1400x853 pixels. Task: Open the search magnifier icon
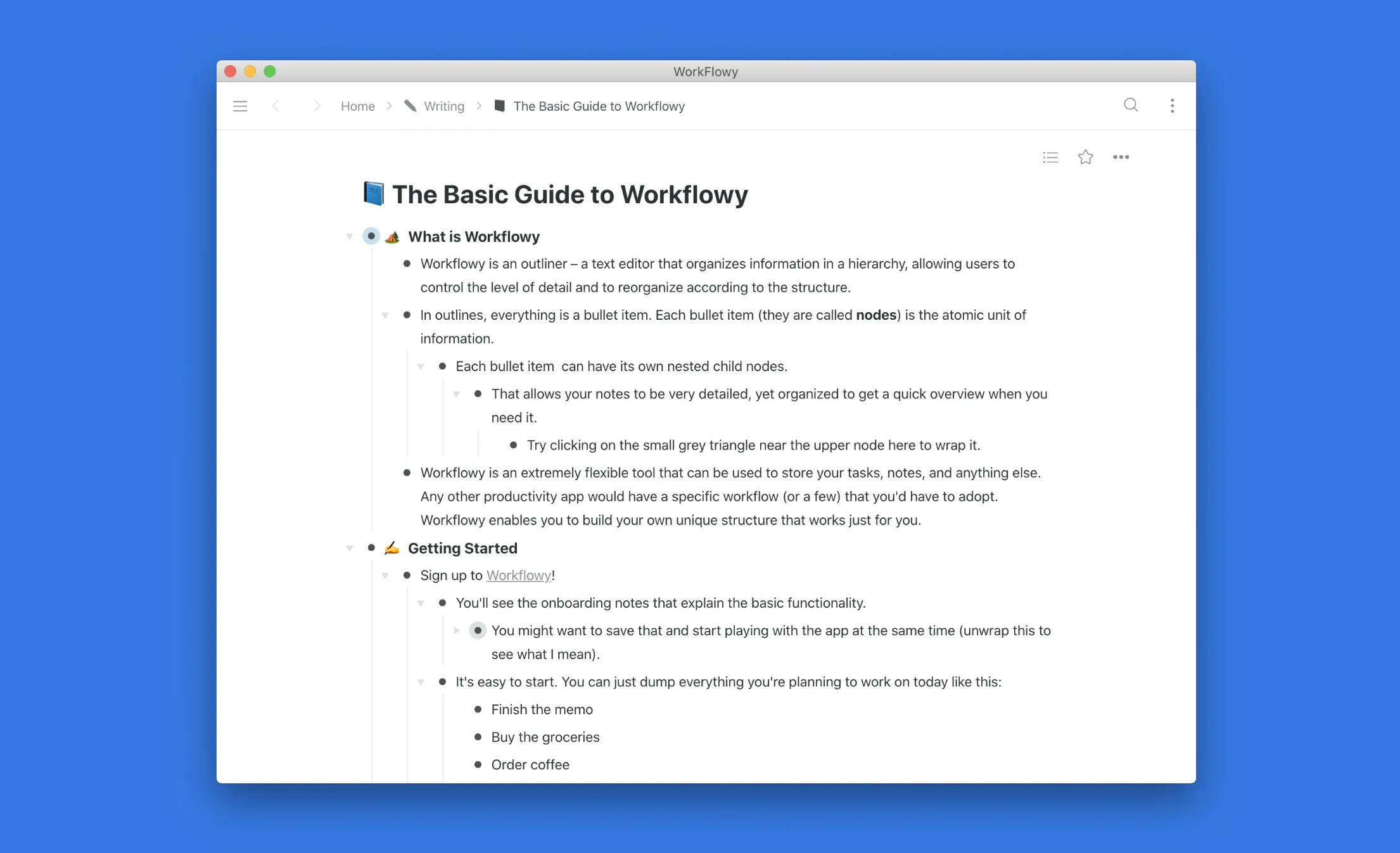[1131, 105]
